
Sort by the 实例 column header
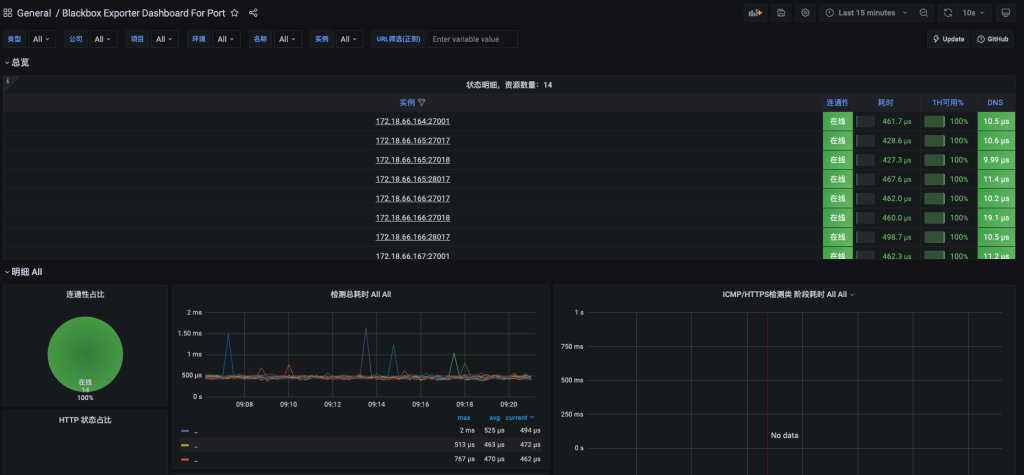tap(408, 103)
